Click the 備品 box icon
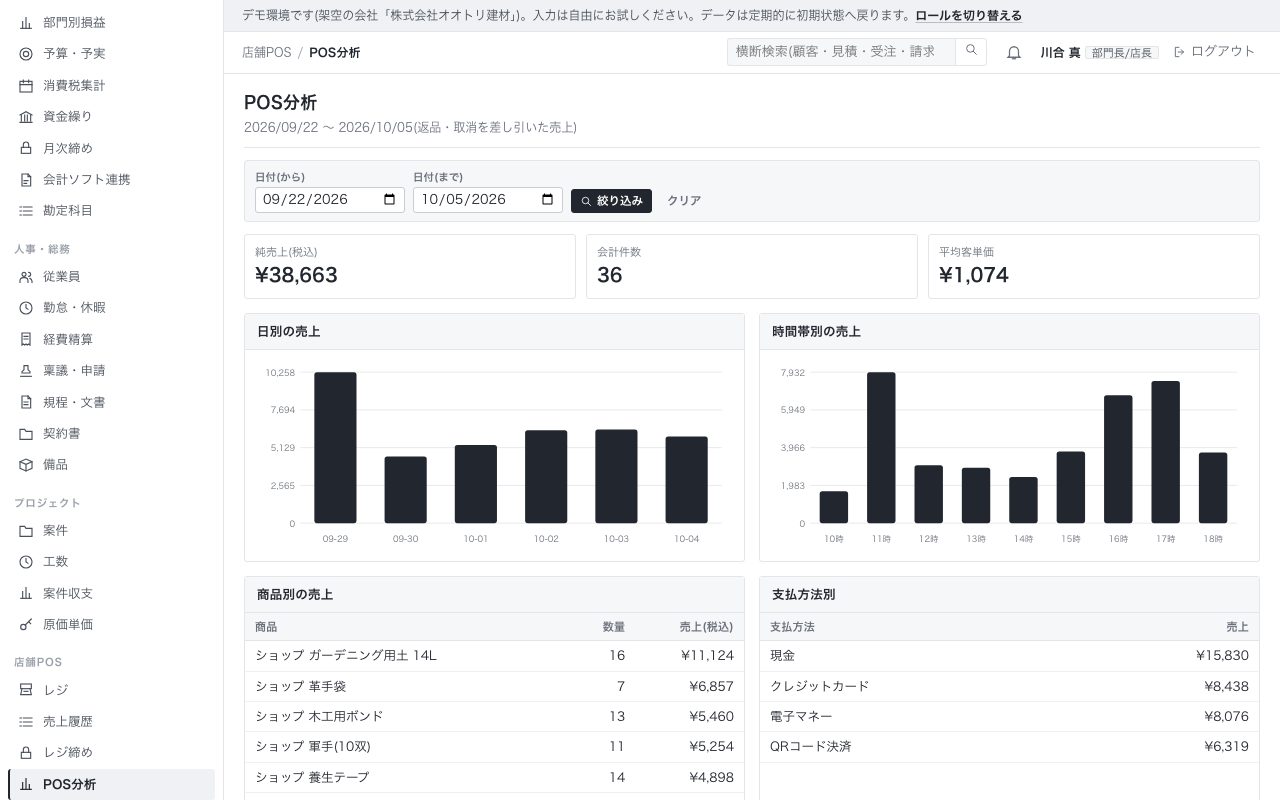Viewport: 1280px width, 800px height. [26, 465]
